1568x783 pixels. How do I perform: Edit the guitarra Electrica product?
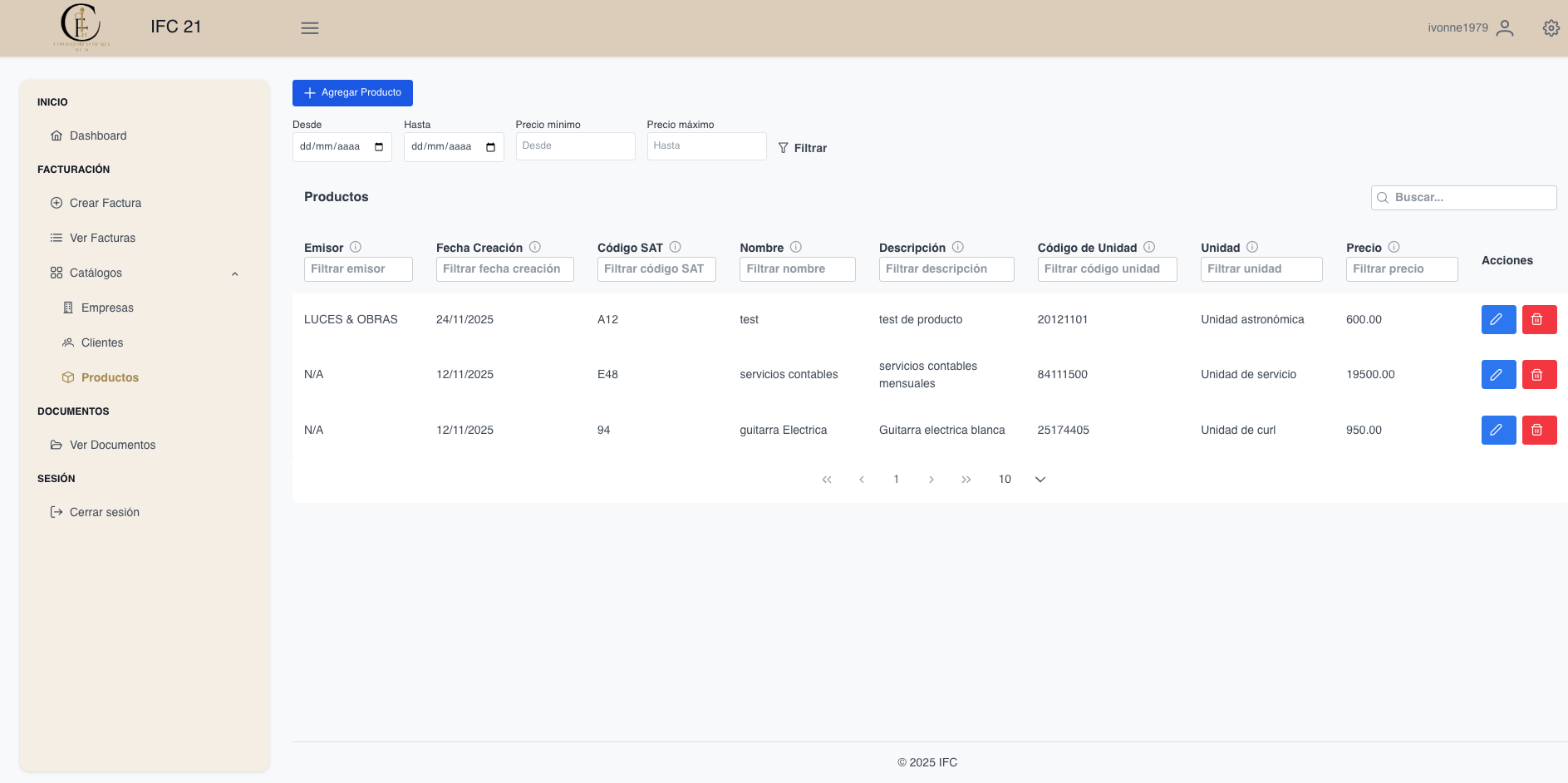click(x=1498, y=430)
